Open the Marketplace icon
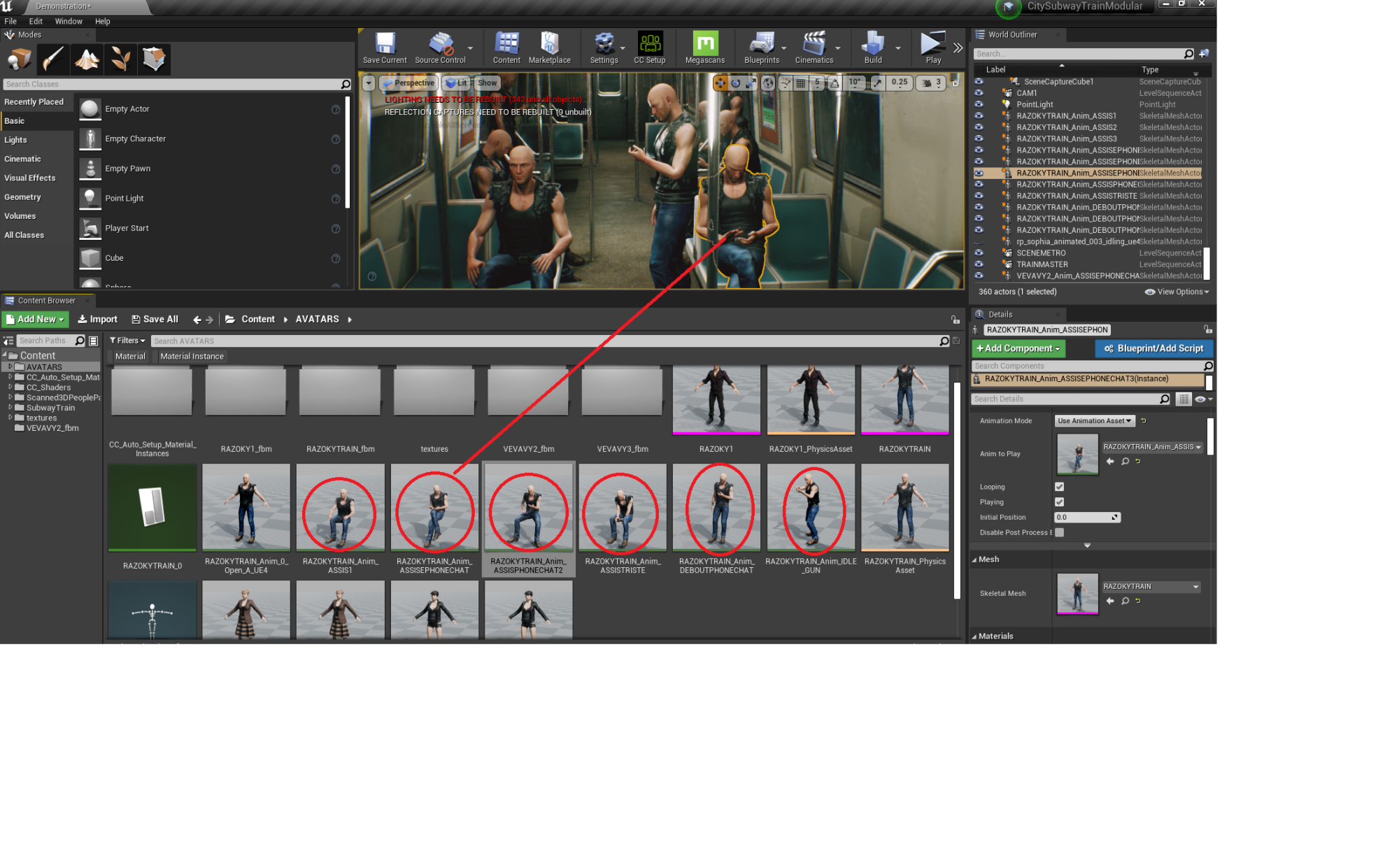 (x=550, y=48)
